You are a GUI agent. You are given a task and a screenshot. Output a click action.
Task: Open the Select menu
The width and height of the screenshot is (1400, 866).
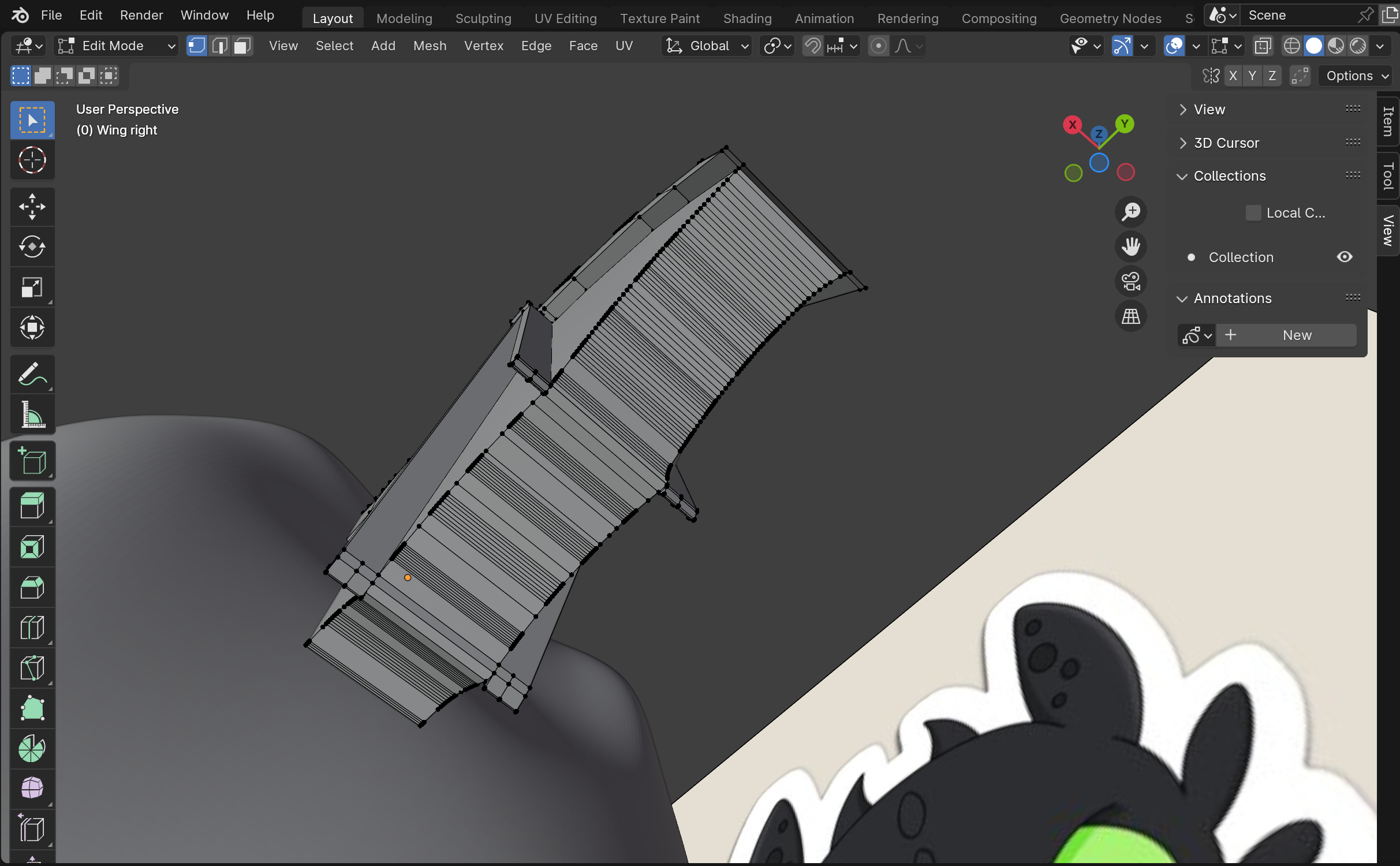pyautogui.click(x=334, y=46)
